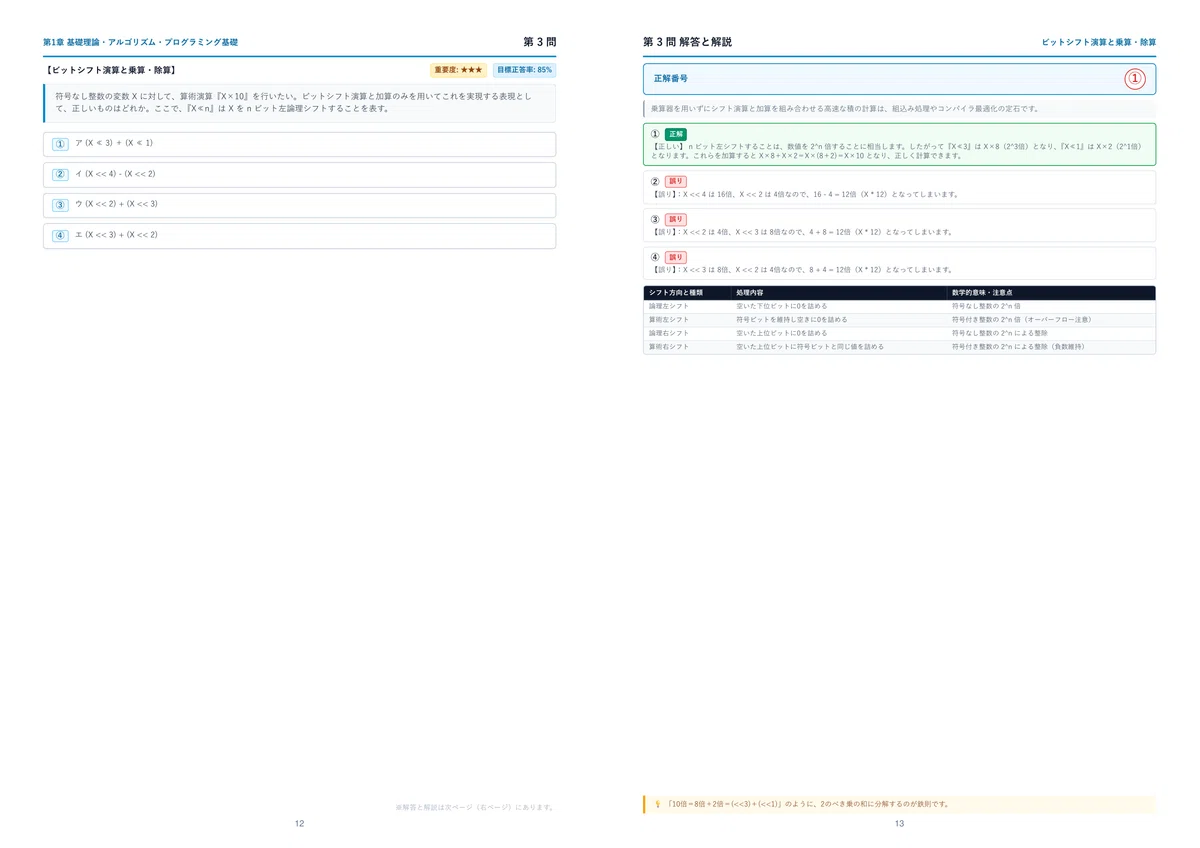Click page number 13
Viewport: 1200px width, 848px height.
point(900,824)
